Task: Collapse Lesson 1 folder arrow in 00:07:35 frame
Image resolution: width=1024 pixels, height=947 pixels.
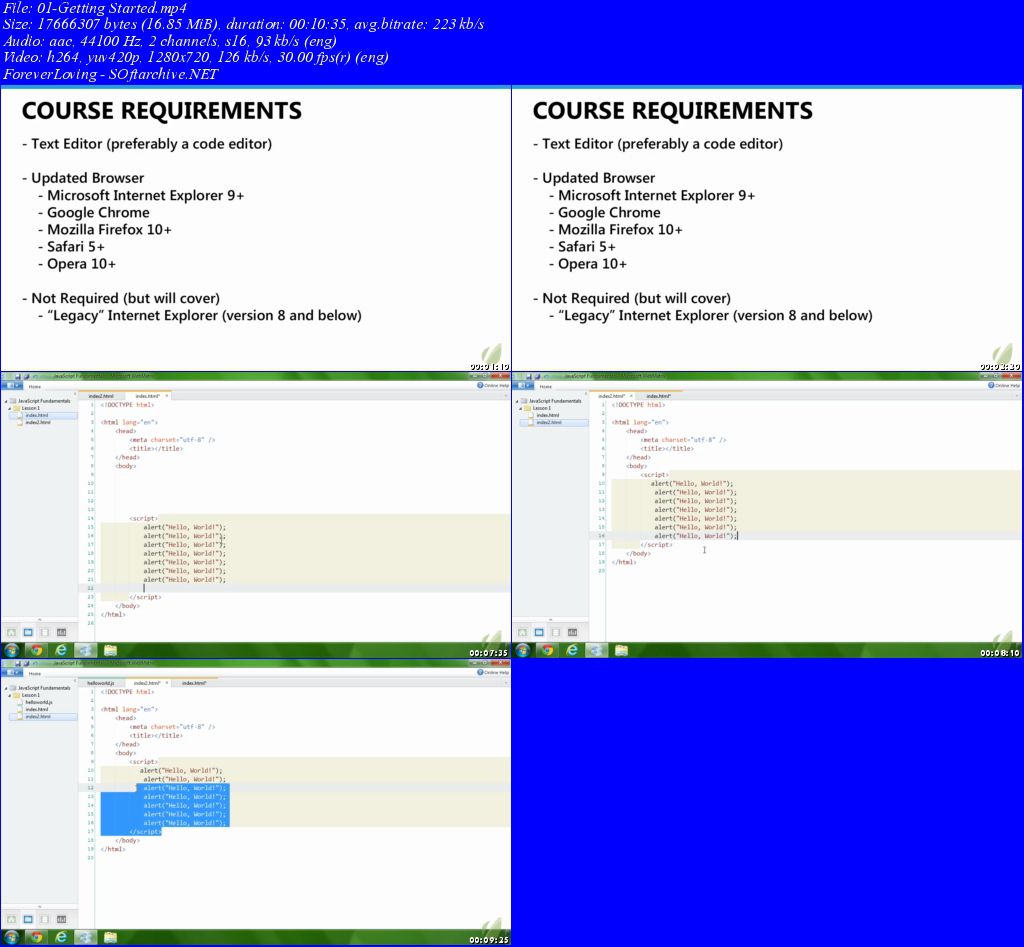Action: coord(10,408)
